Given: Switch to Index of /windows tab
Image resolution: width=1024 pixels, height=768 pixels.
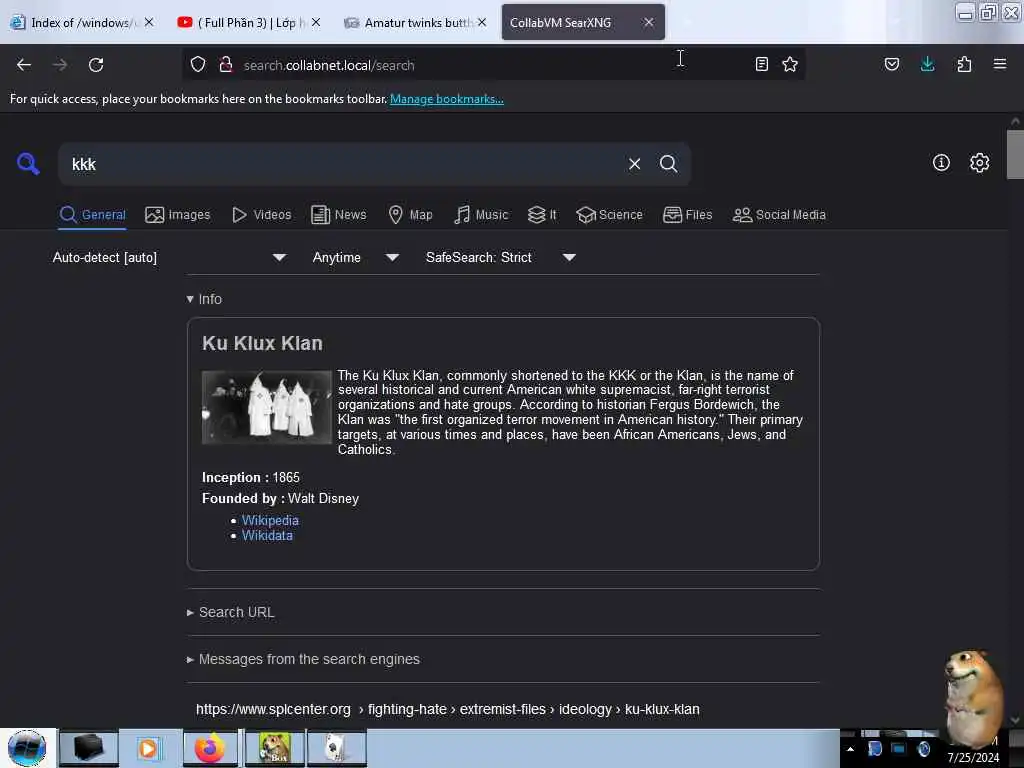Looking at the screenshot, I should tap(82, 22).
